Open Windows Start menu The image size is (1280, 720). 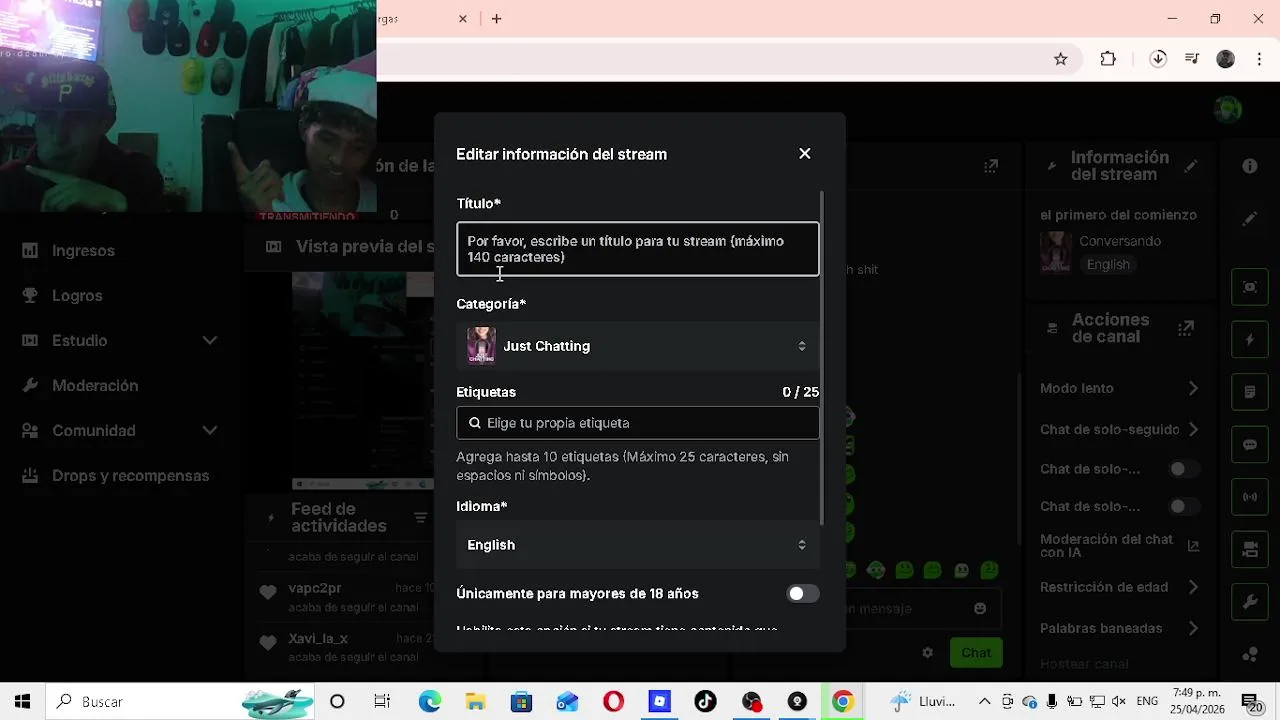(x=22, y=702)
